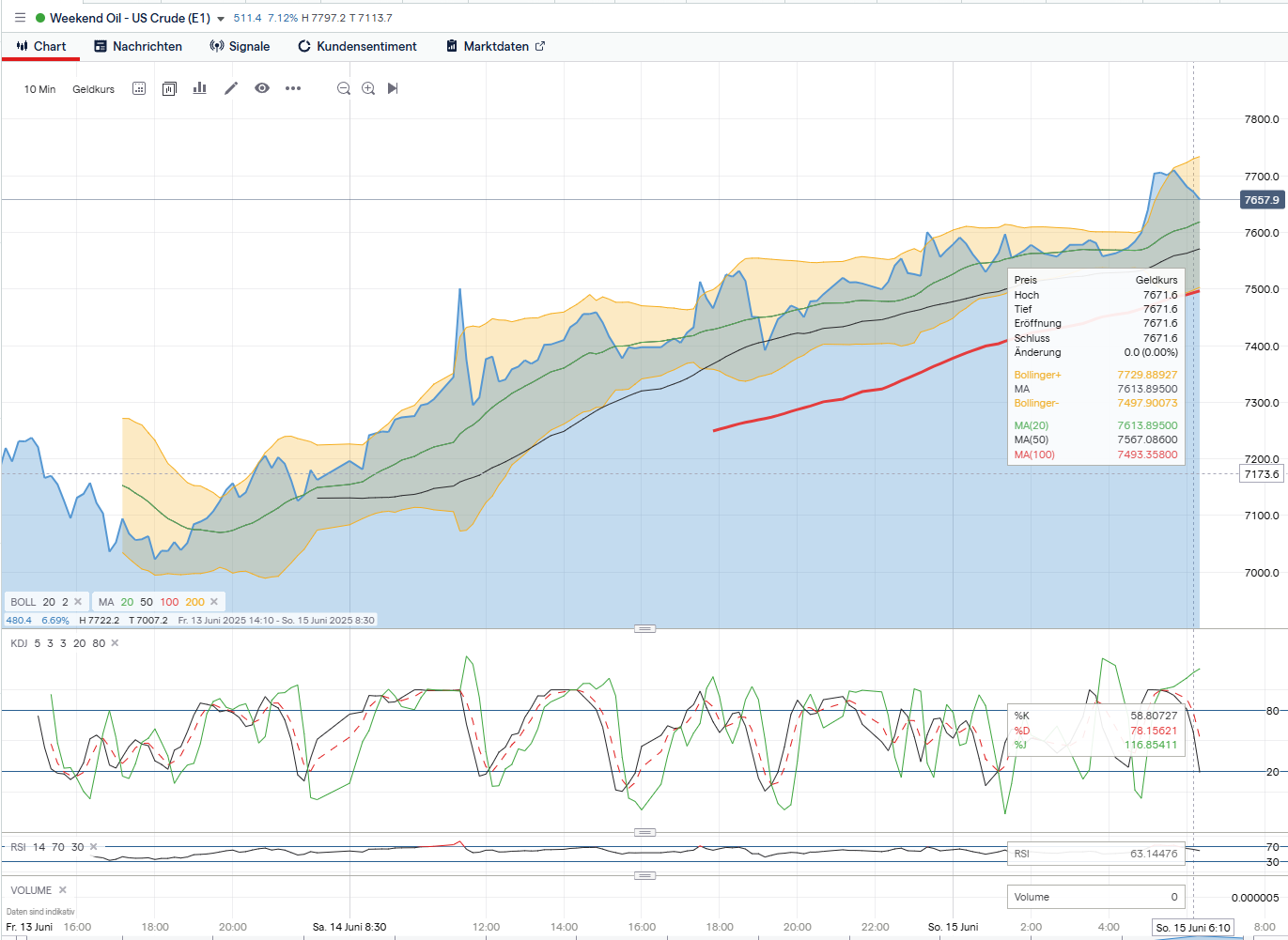Open RSI indicator settings label
The width and height of the screenshot is (1288, 940).
click(x=18, y=847)
